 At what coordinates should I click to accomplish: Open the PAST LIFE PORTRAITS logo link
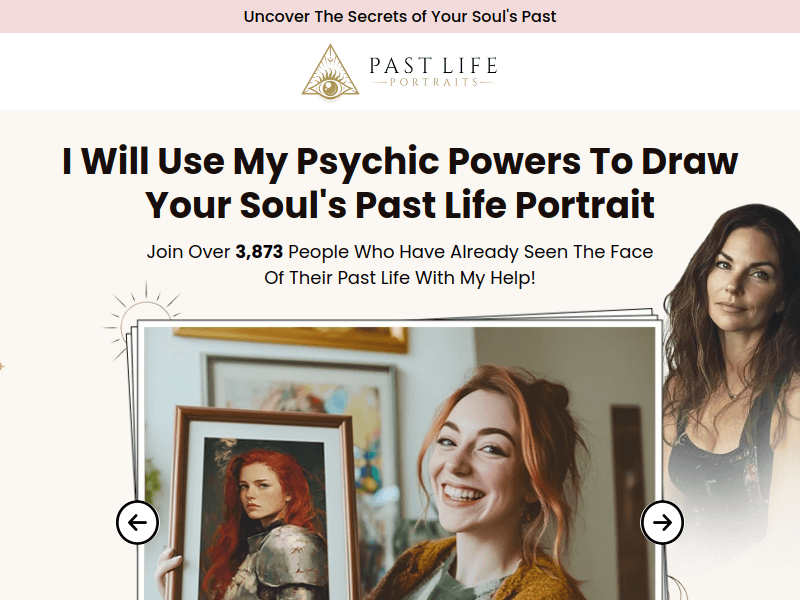tap(400, 71)
